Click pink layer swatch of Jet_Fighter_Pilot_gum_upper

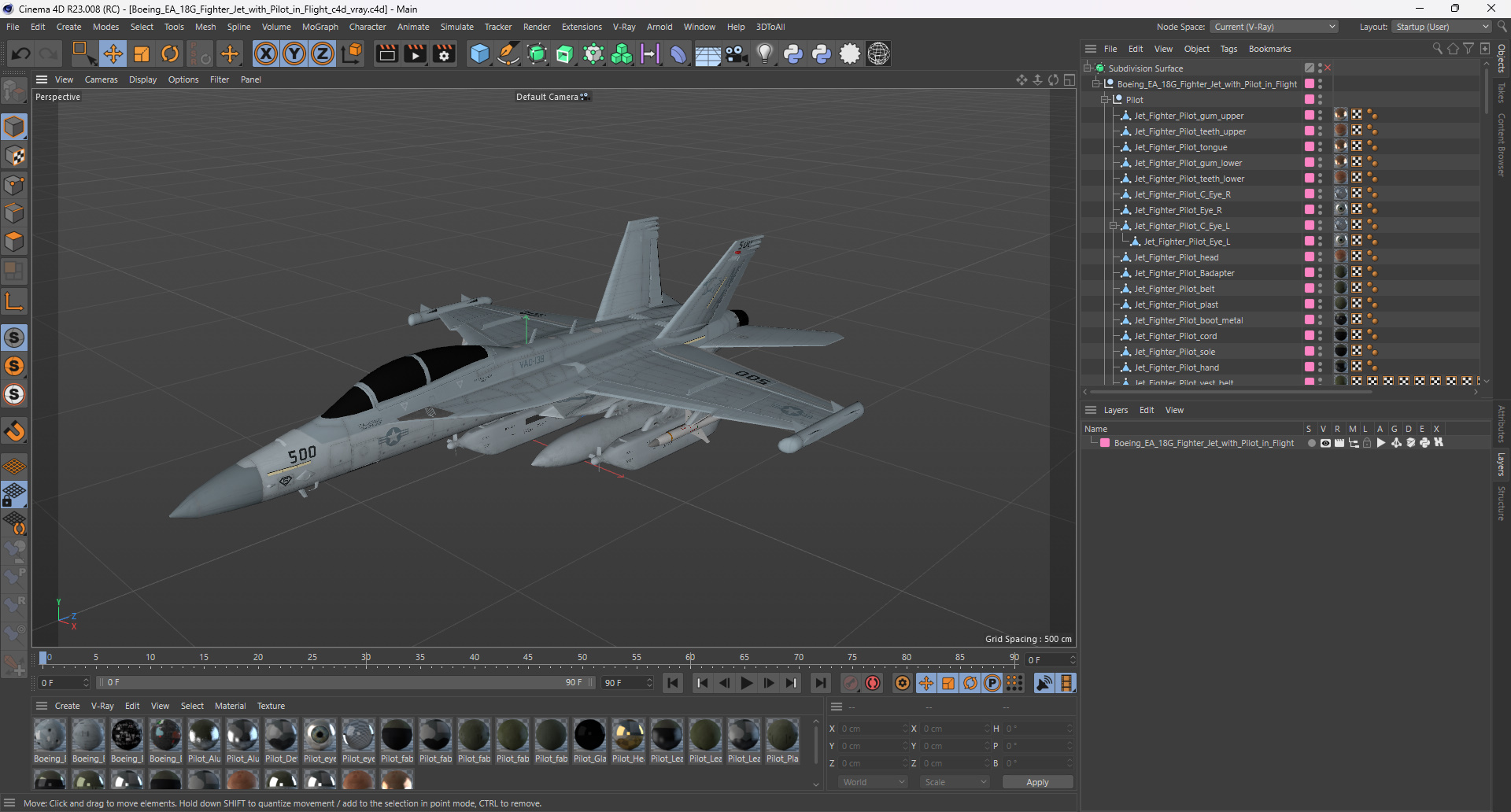point(1310,115)
